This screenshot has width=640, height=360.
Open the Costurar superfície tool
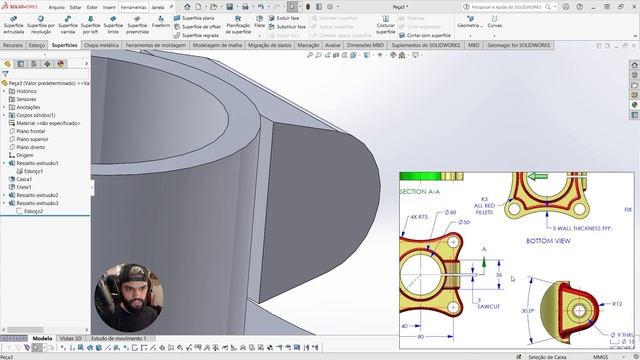(385, 25)
